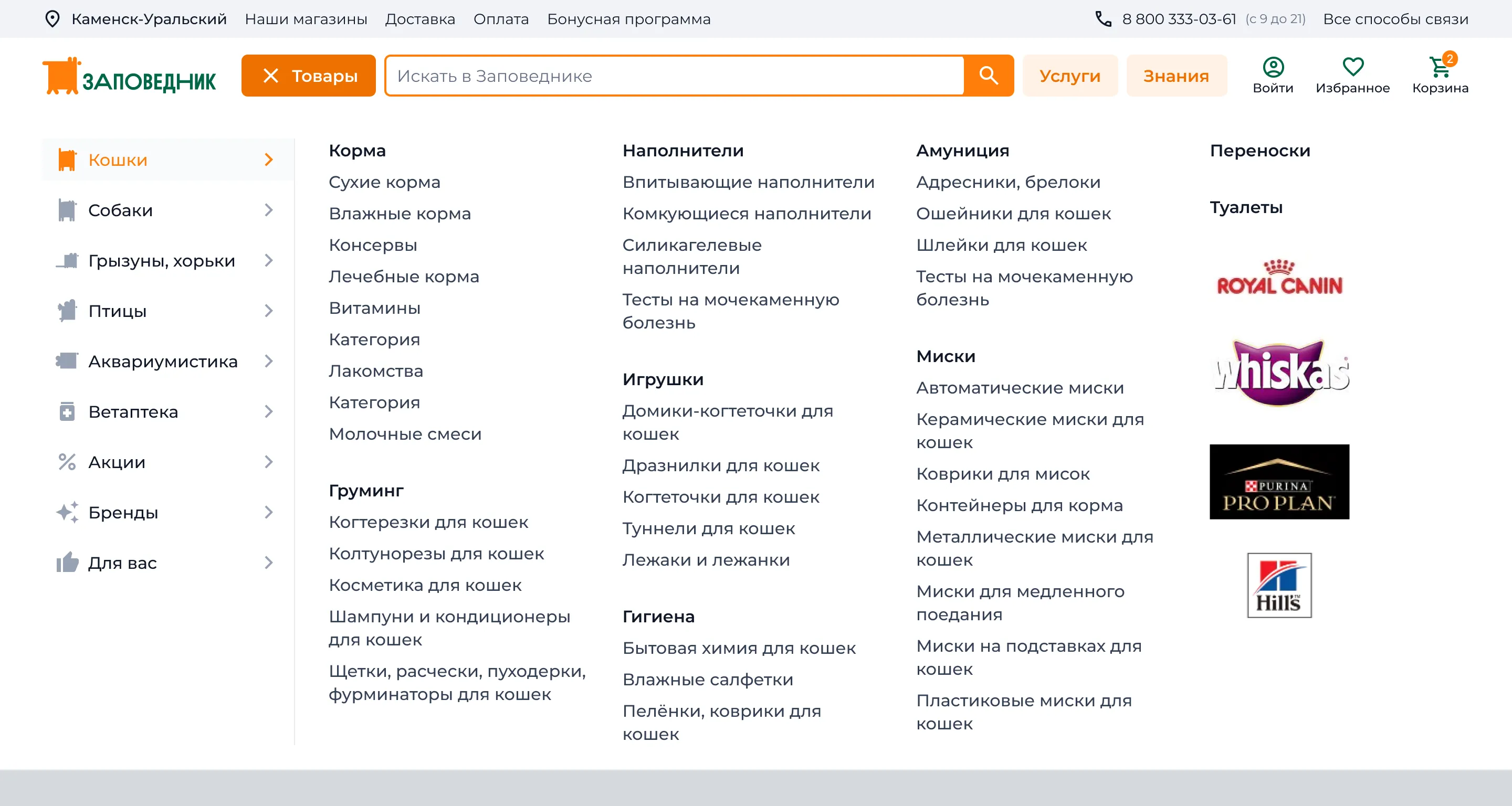Open Силикагелевые наполнители link
This screenshot has width=1512, height=806.
coord(691,257)
